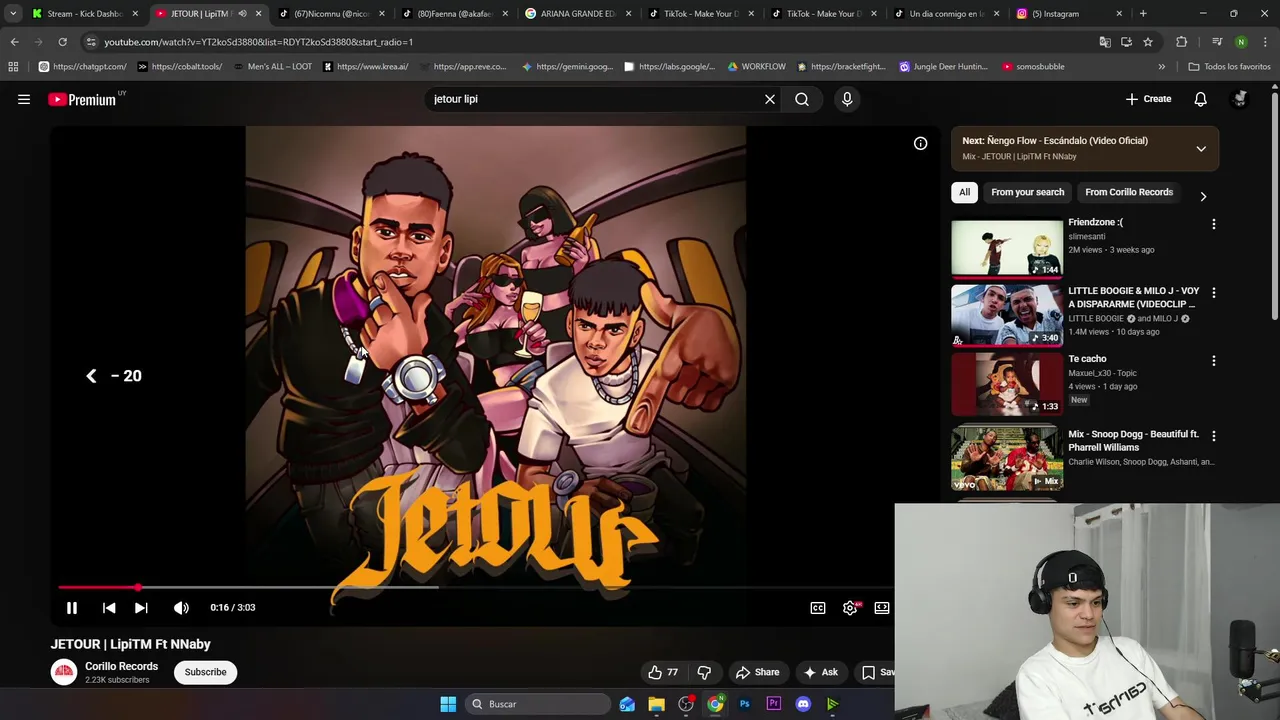Open more options for 'Friendzone :('
Screen dimensions: 1280x720
point(1214,224)
